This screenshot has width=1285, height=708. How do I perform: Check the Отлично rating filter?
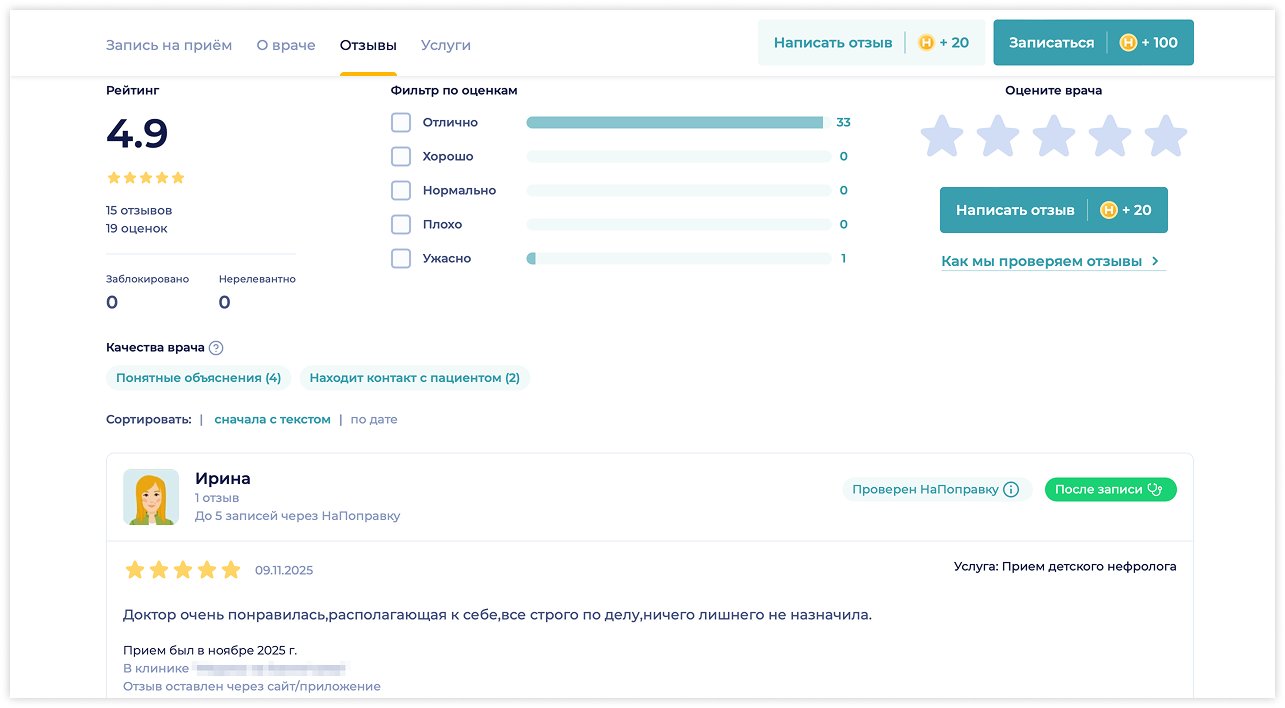coord(401,123)
